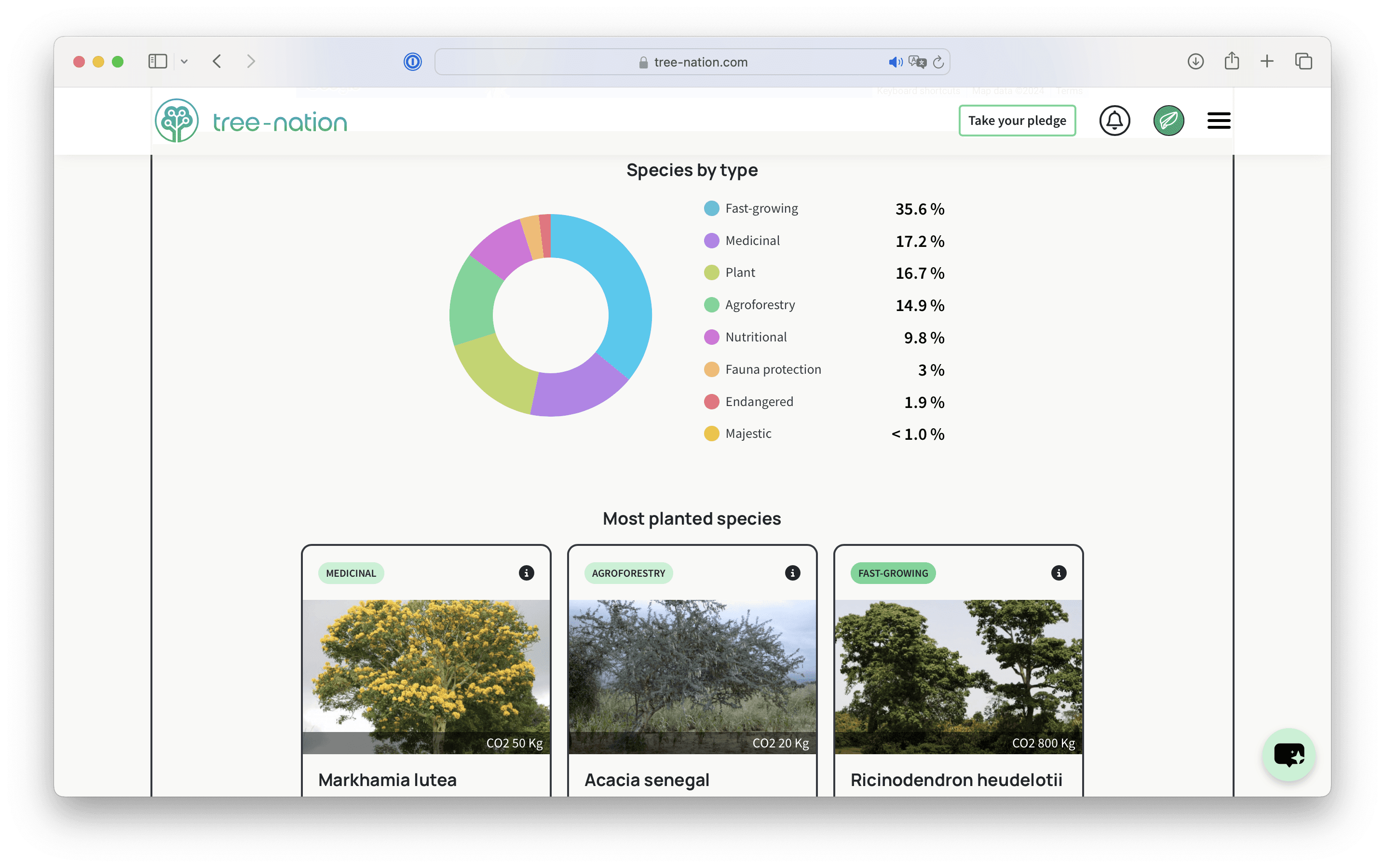Click the Ricinodendron heudelotii species name
The height and width of the screenshot is (868, 1385).
(x=956, y=780)
